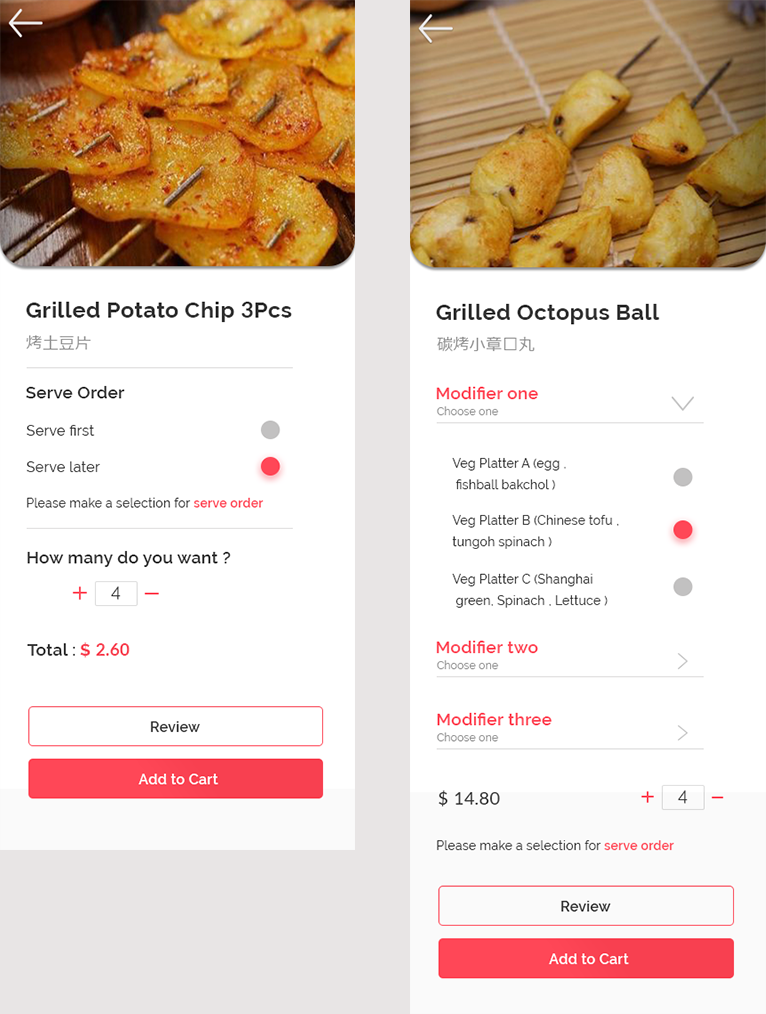Select the Serve later radio button
The image size is (766, 1014).
point(270,466)
